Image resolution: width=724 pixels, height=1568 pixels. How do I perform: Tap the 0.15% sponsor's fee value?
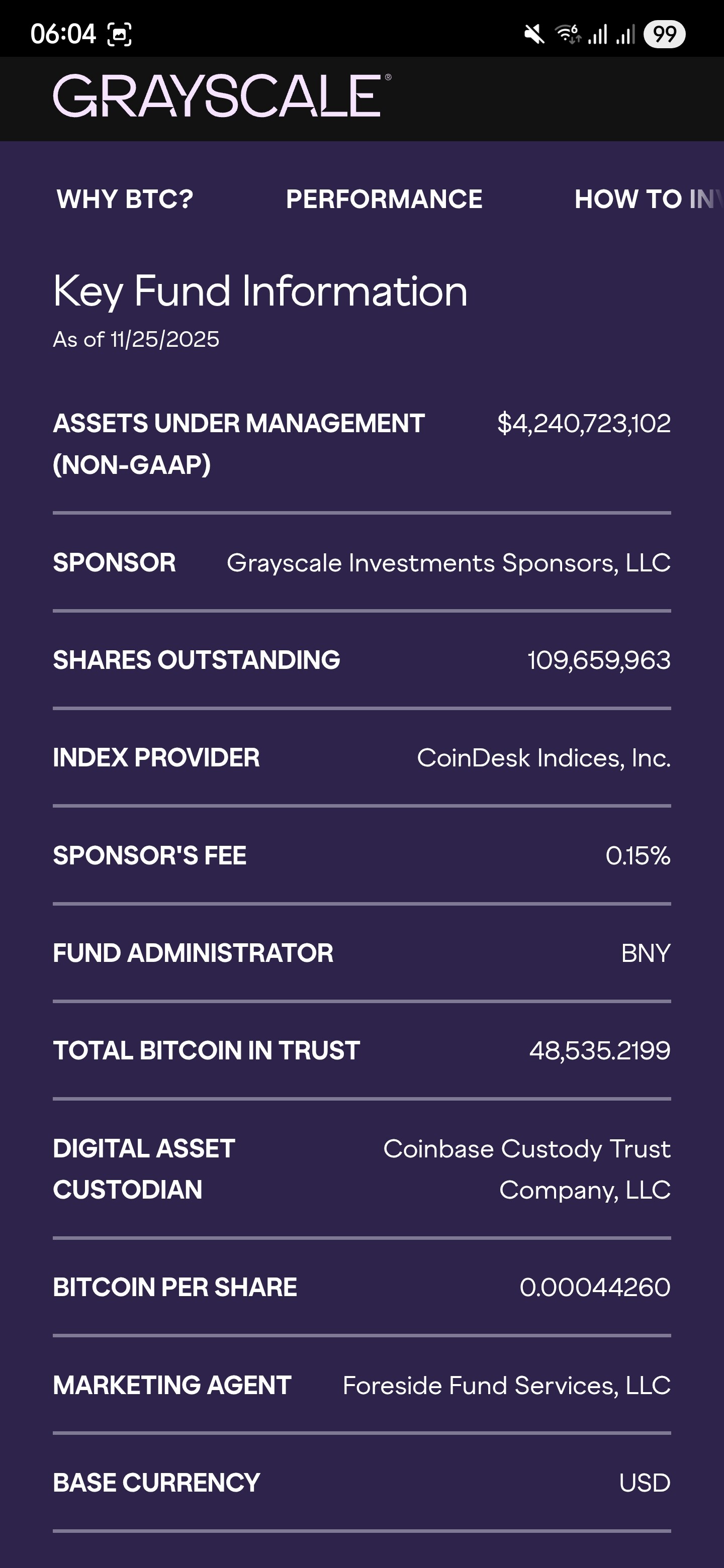[x=638, y=856]
